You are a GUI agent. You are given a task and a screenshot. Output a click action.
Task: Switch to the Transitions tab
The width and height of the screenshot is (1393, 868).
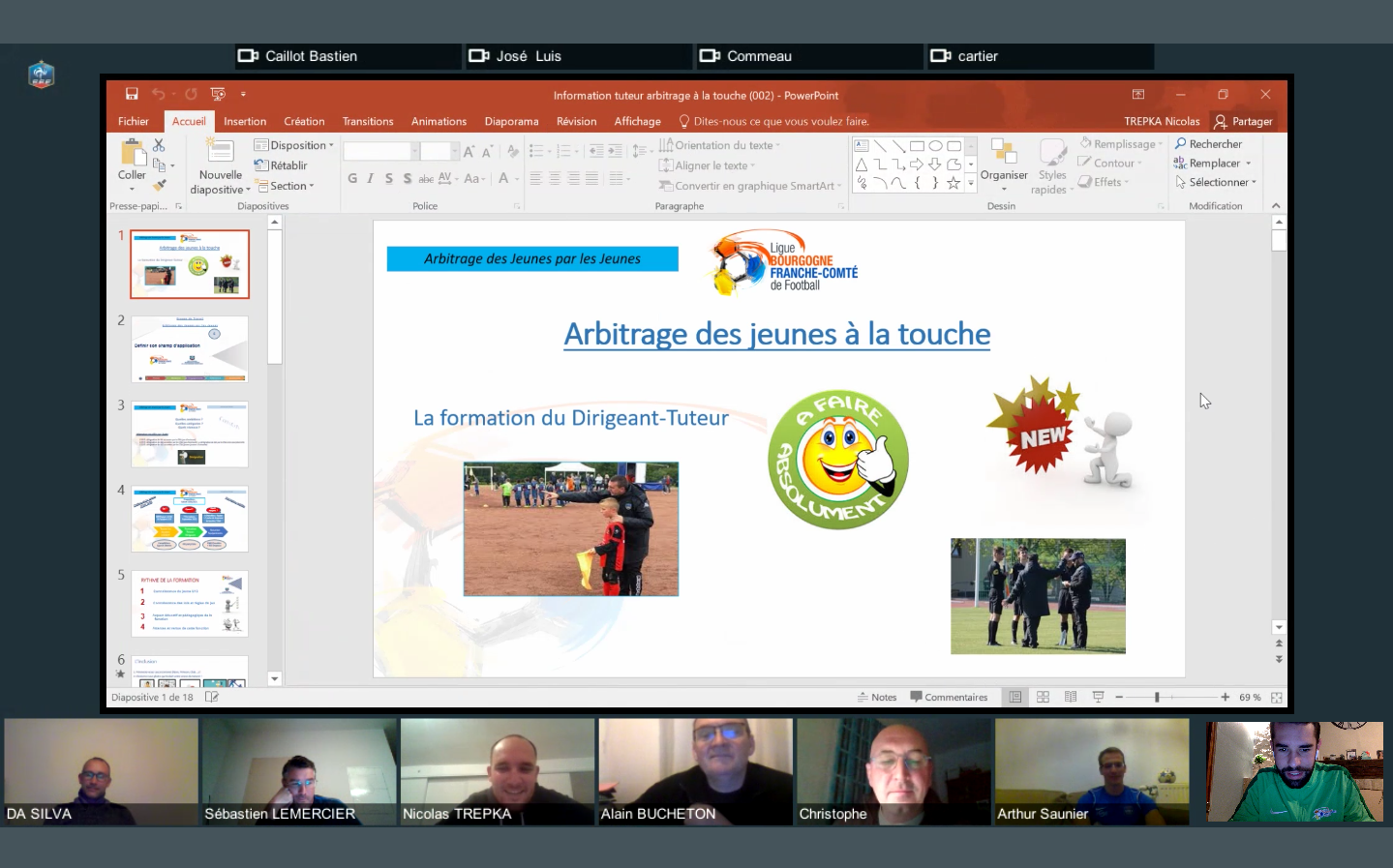pyautogui.click(x=368, y=121)
